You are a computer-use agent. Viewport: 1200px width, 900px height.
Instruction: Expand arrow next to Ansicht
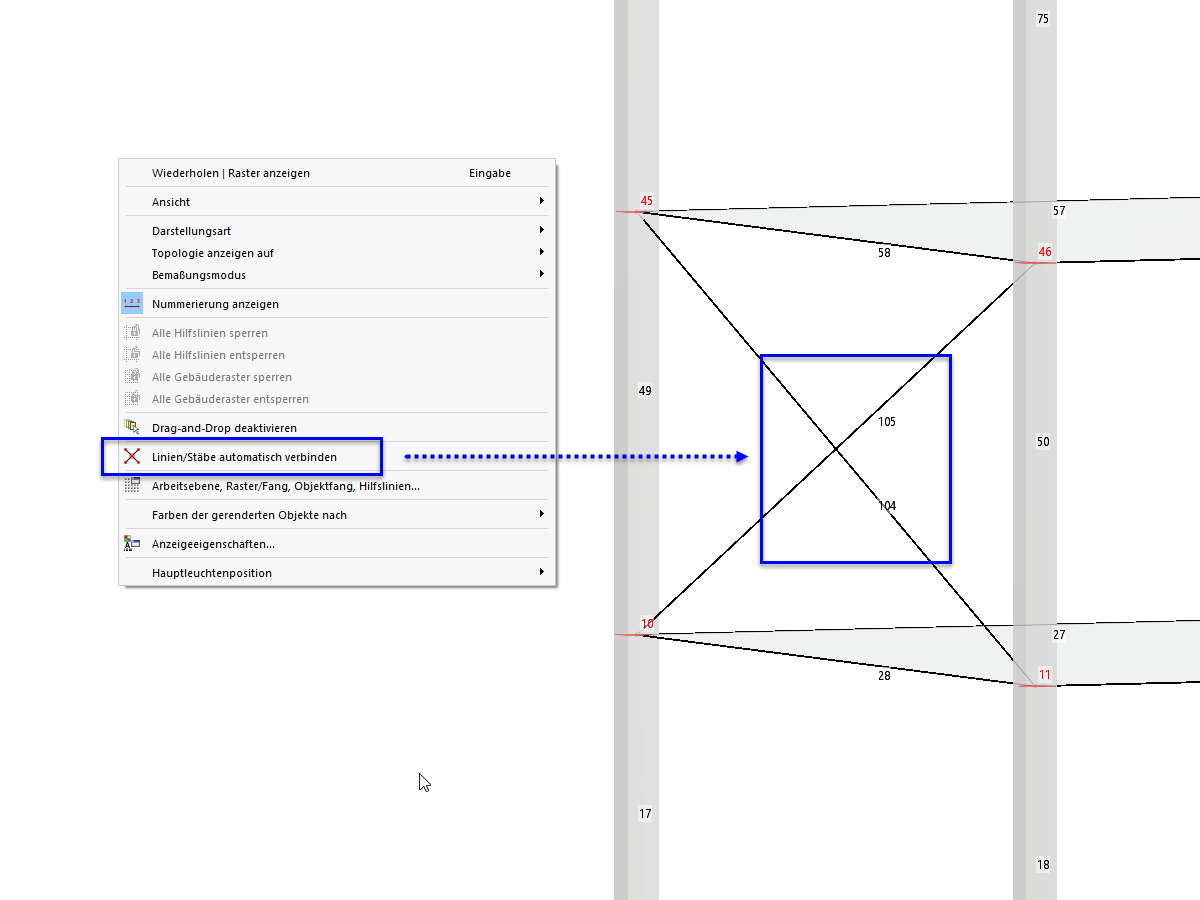coord(541,201)
